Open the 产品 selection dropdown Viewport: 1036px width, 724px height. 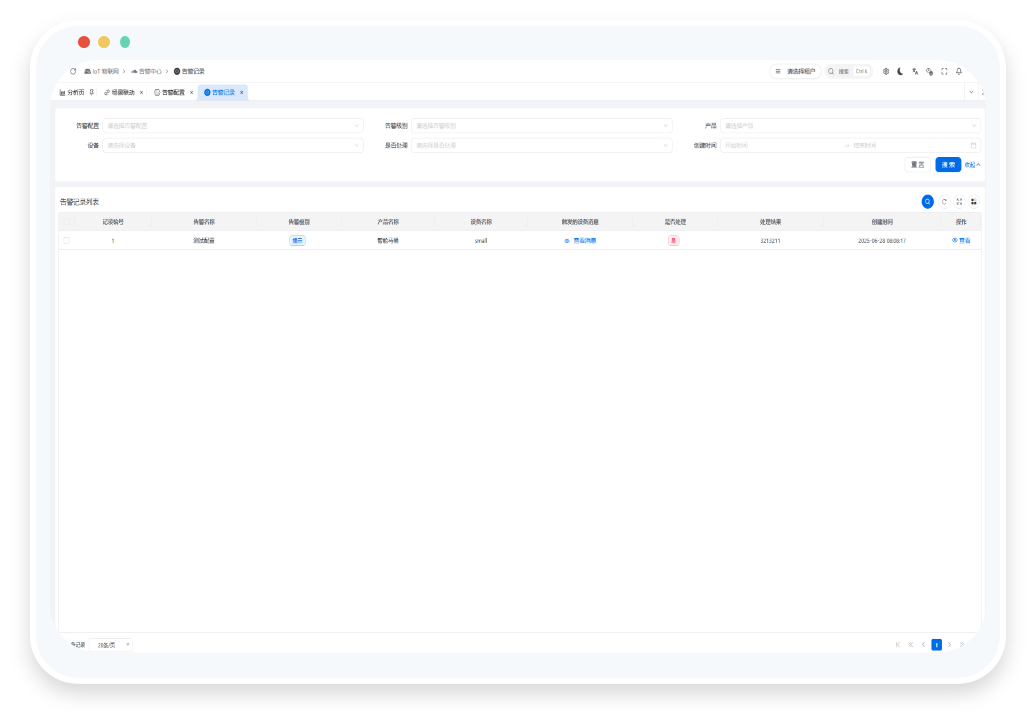(x=850, y=126)
